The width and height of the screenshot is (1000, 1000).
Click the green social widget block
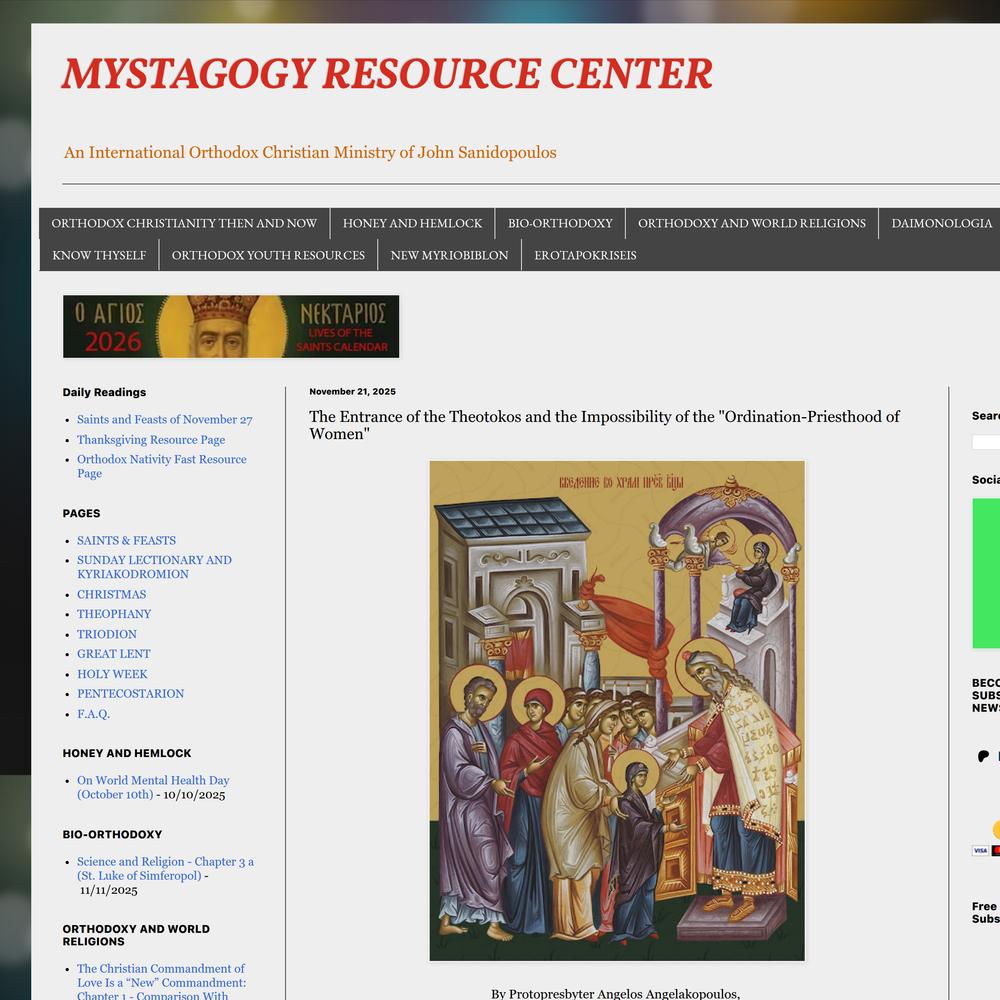(x=986, y=573)
